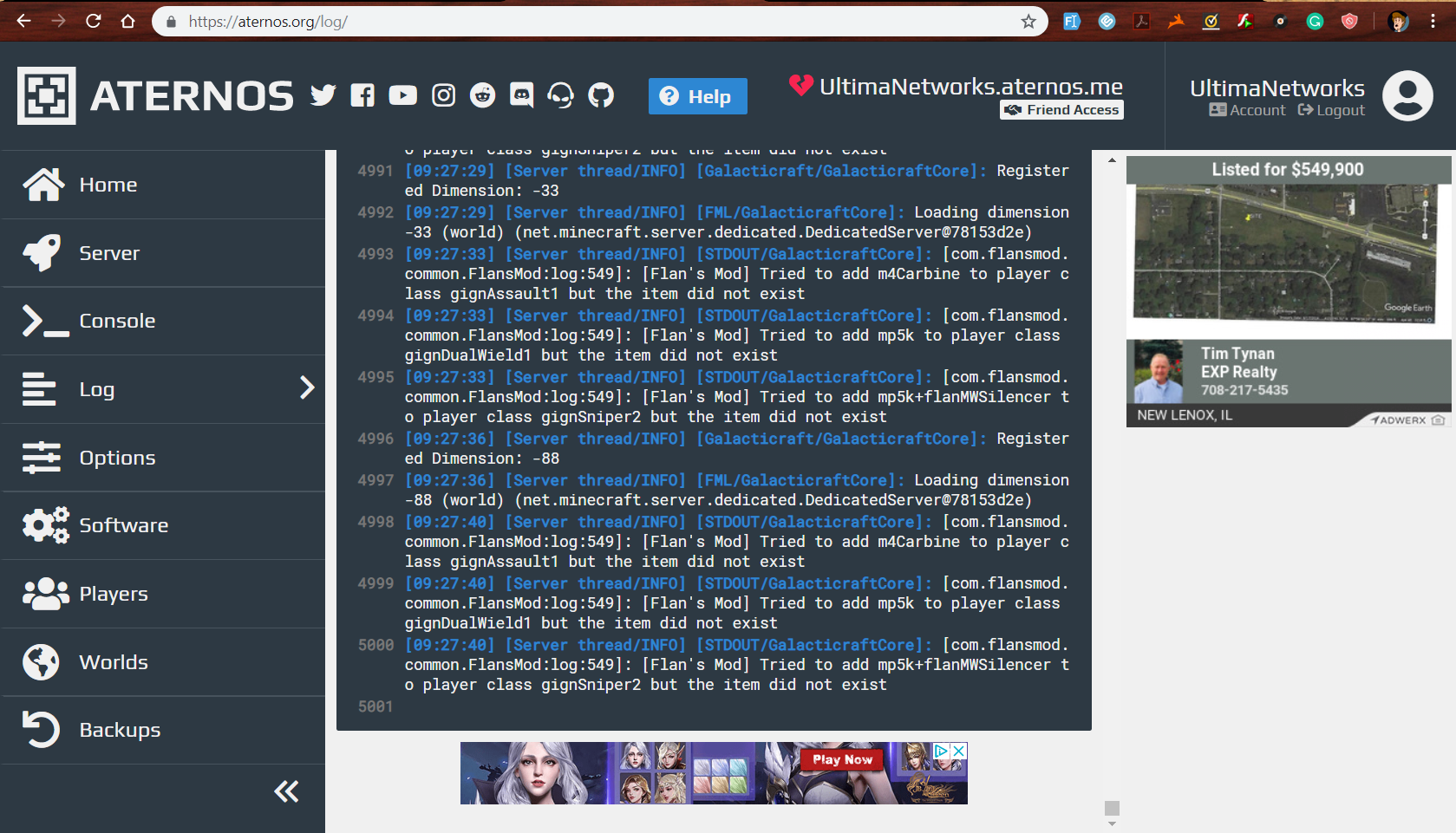Open Aternos Facebook page icon
This screenshot has height=833, width=1456.
[362, 95]
